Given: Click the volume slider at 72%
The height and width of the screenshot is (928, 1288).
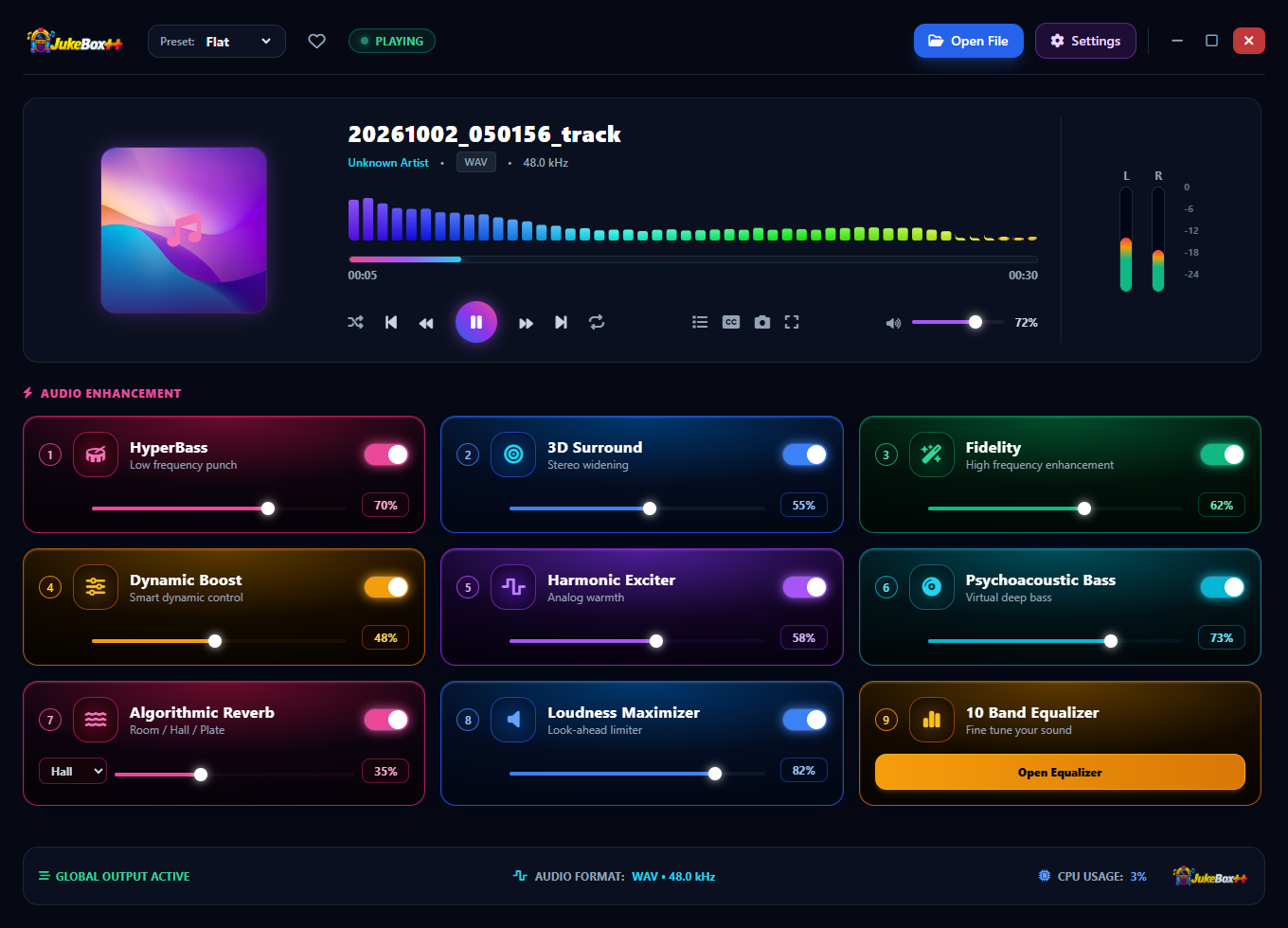Looking at the screenshot, I should coord(957,322).
